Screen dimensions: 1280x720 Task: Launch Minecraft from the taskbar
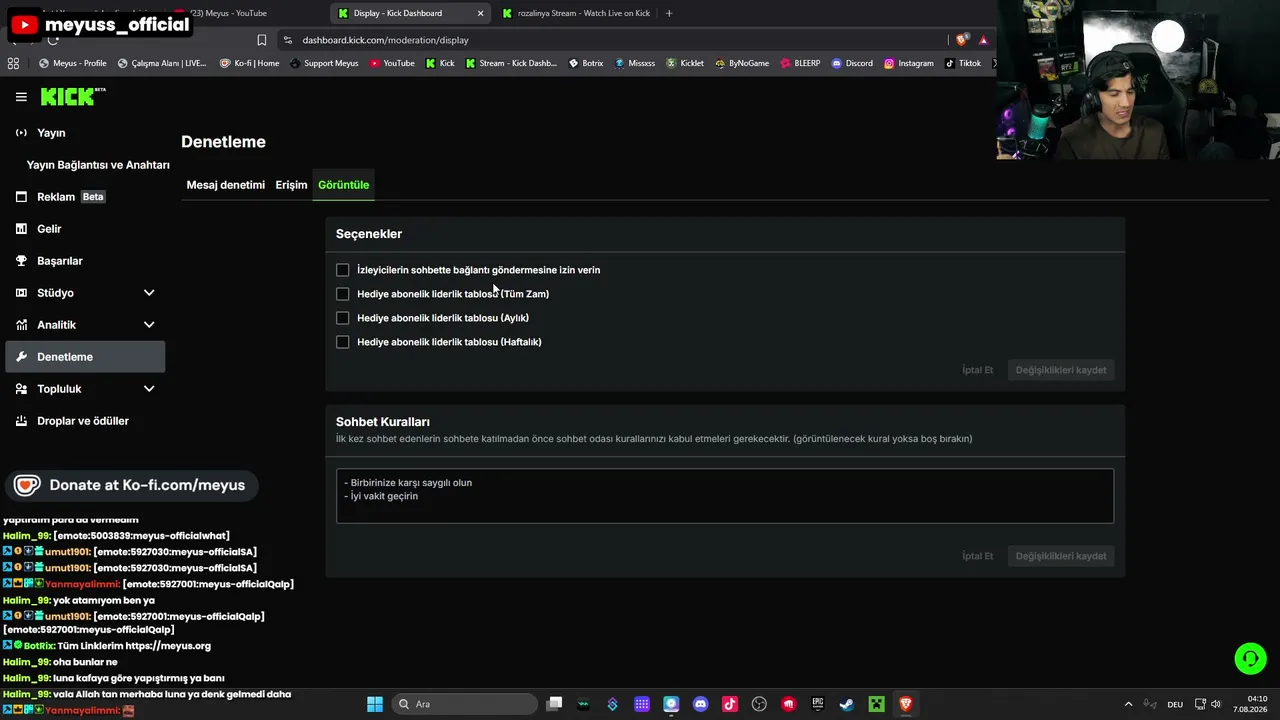tap(876, 704)
